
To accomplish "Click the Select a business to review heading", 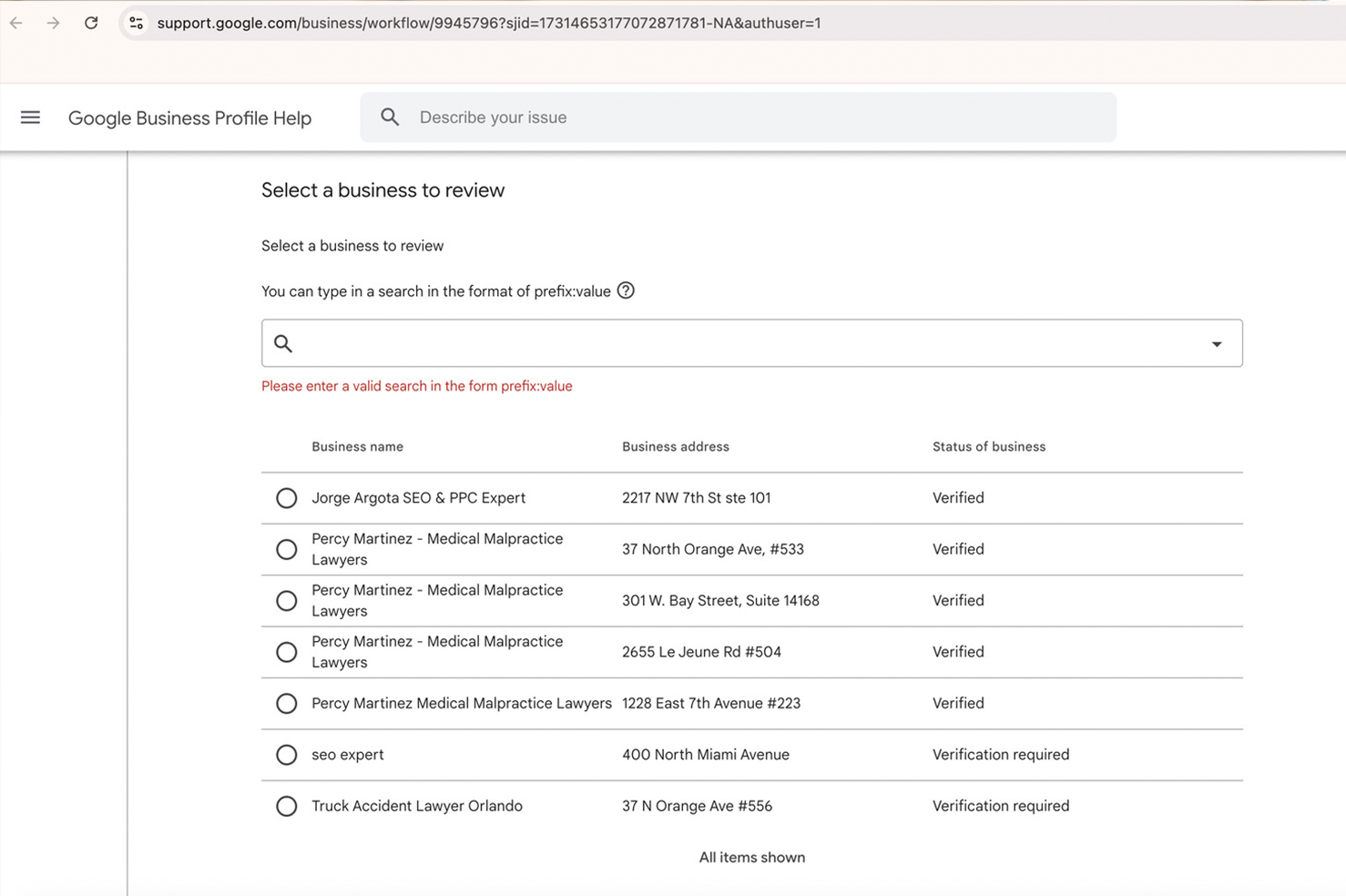I will [382, 190].
